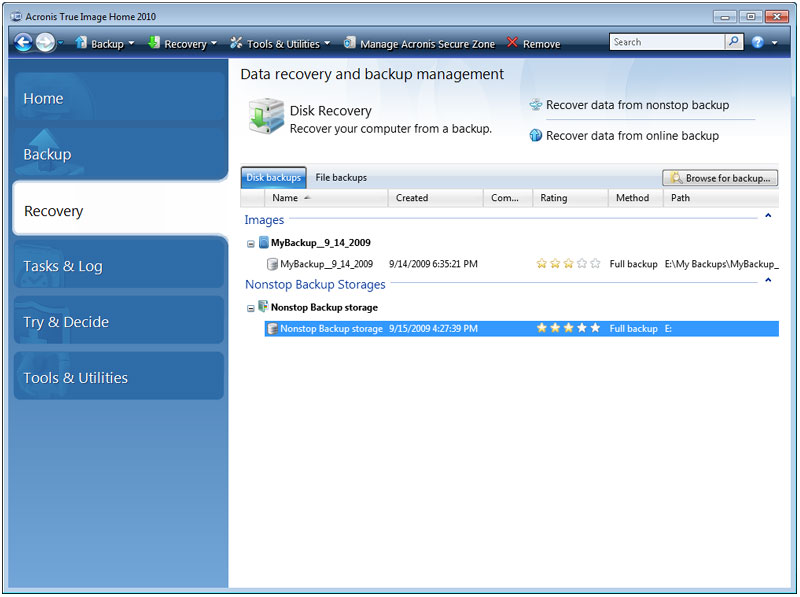This screenshot has height=597, width=800.
Task: Open the Tools & Utilities toolbar dropdown
Action: tap(281, 44)
